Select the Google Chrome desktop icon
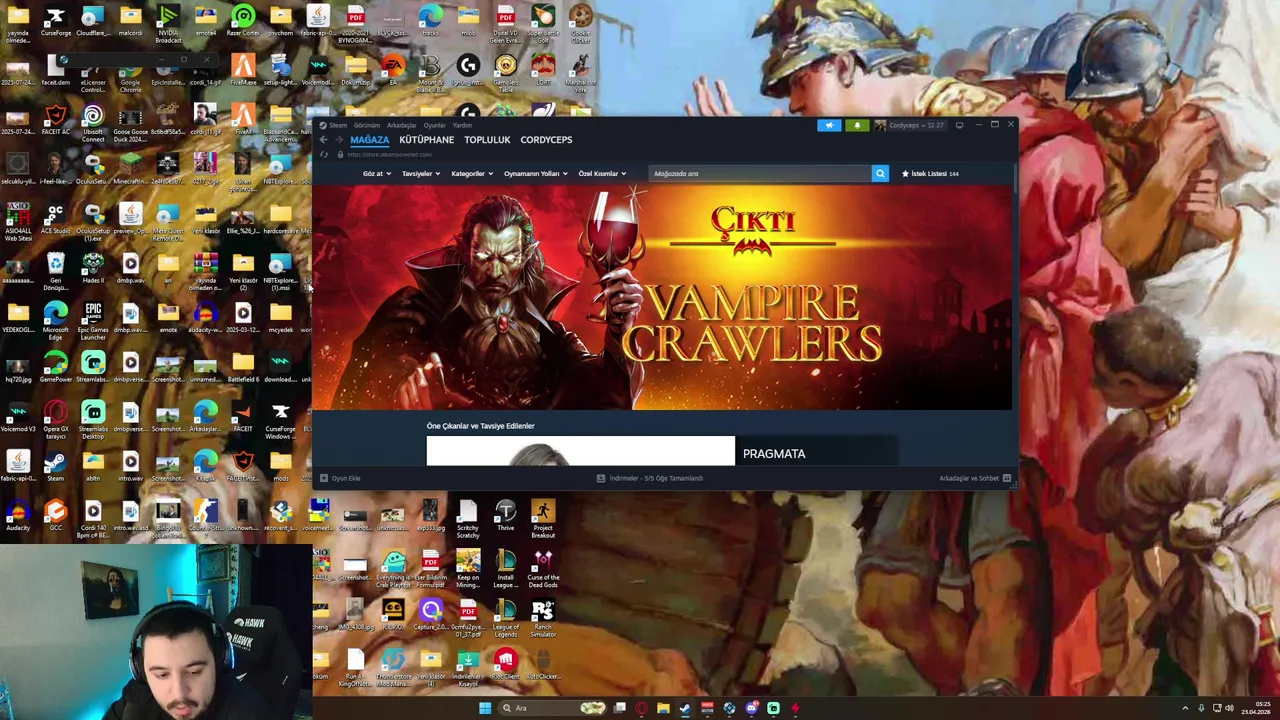Image resolution: width=1280 pixels, height=720 pixels. click(x=130, y=75)
